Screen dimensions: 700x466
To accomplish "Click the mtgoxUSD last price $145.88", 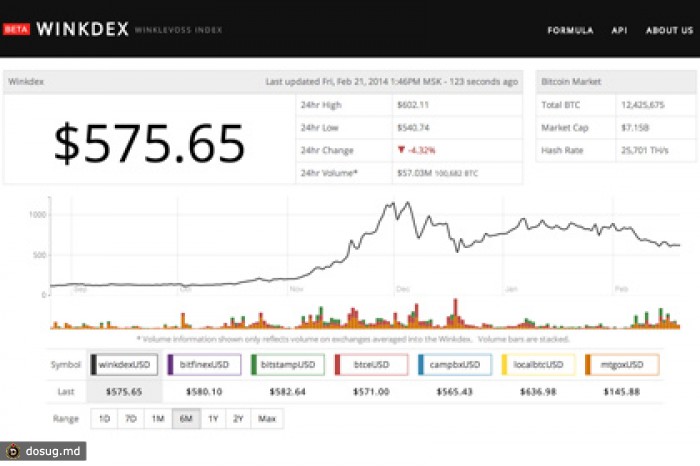I will tap(621, 392).
